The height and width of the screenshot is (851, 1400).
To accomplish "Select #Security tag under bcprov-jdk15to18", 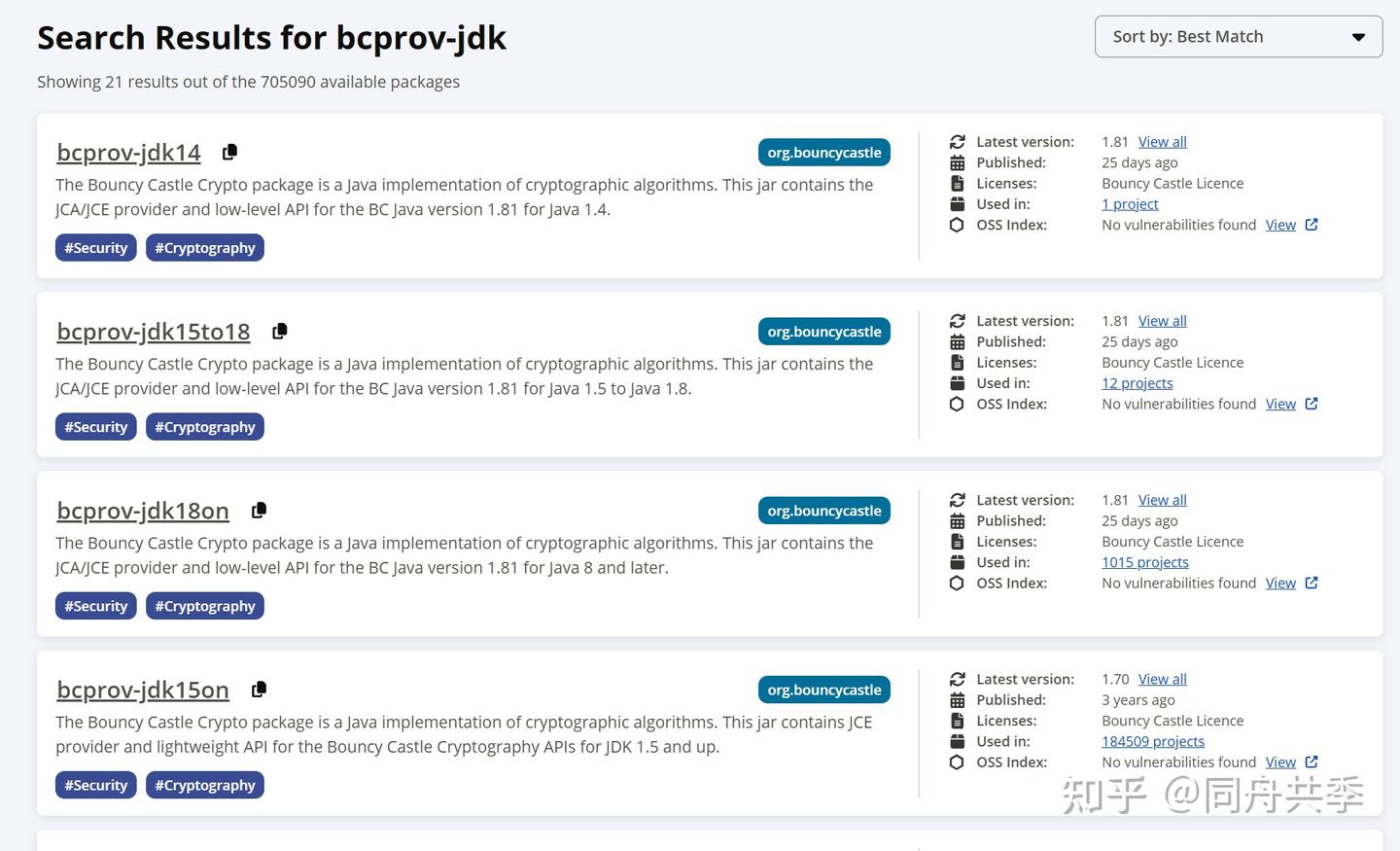I will point(95,427).
